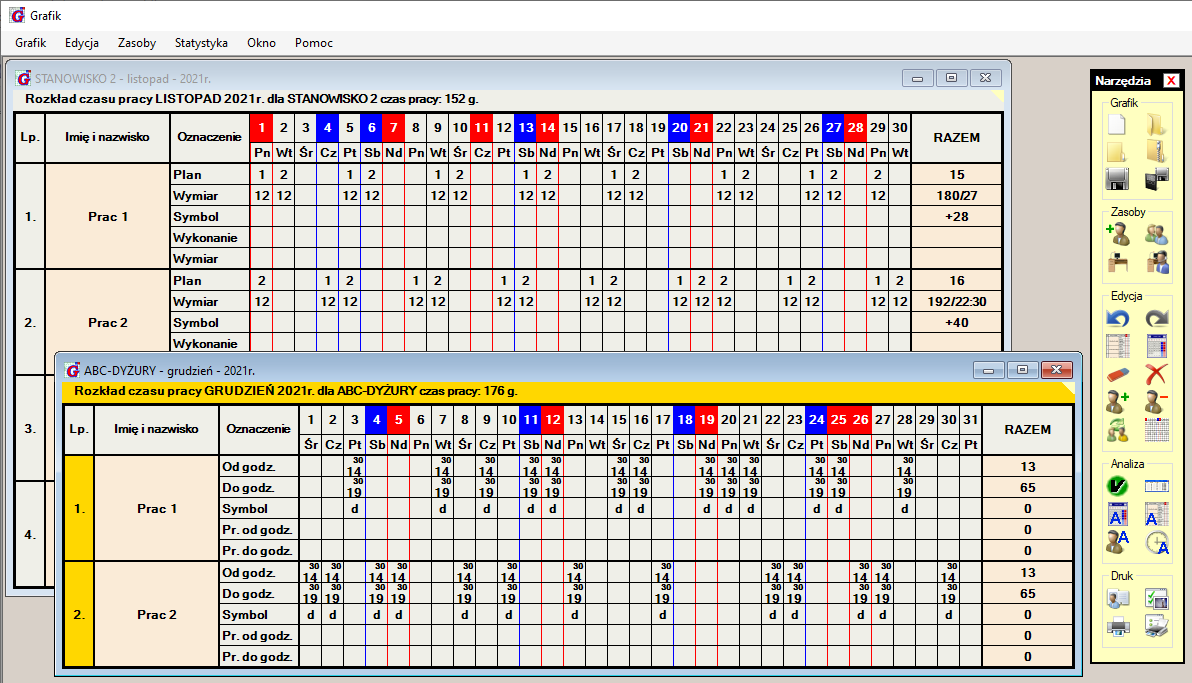Click the desk with operator icon
The width and height of the screenshot is (1192, 683).
coord(1157,263)
